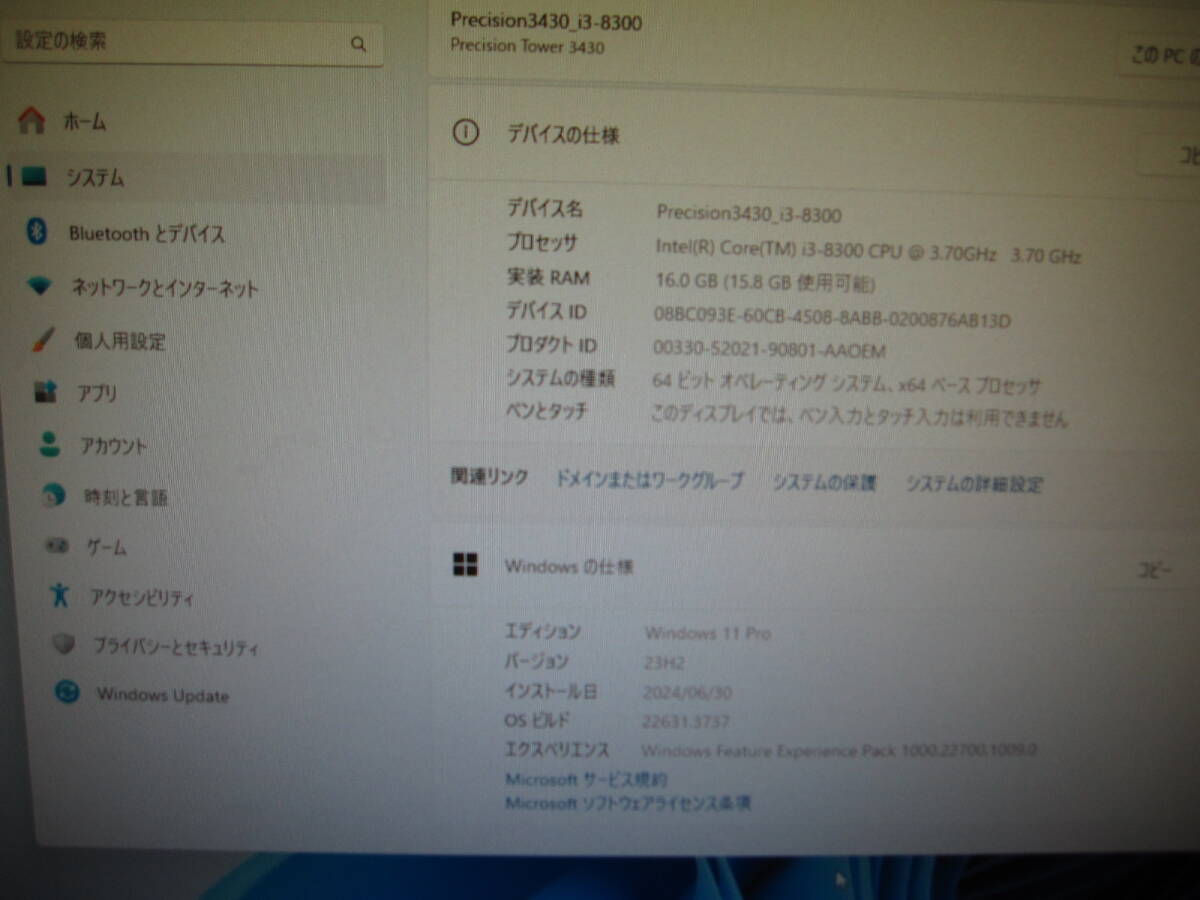The image size is (1200, 900).
Task: Click the Gaming controller icon
Action: [57, 546]
